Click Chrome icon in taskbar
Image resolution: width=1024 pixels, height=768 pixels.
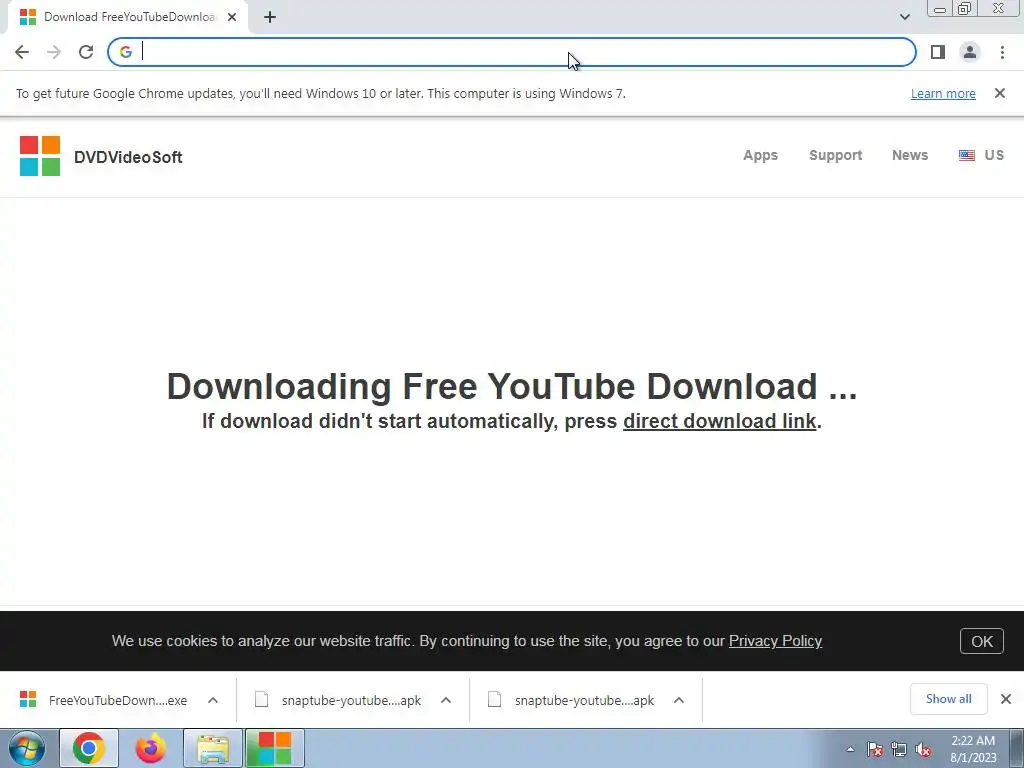click(x=89, y=748)
